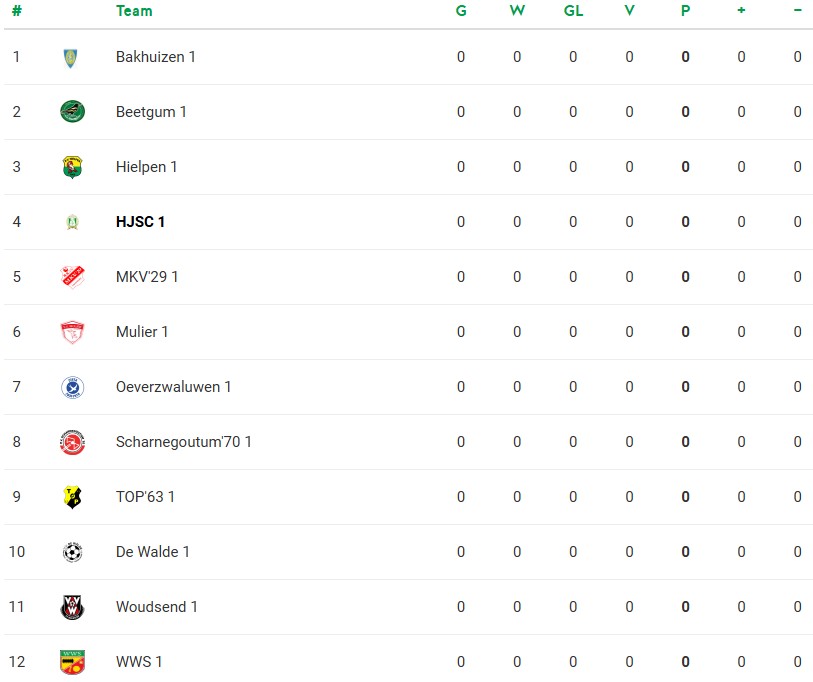Screen dimensions: 813x682
Task: Click the GL column header
Action: [x=573, y=11]
